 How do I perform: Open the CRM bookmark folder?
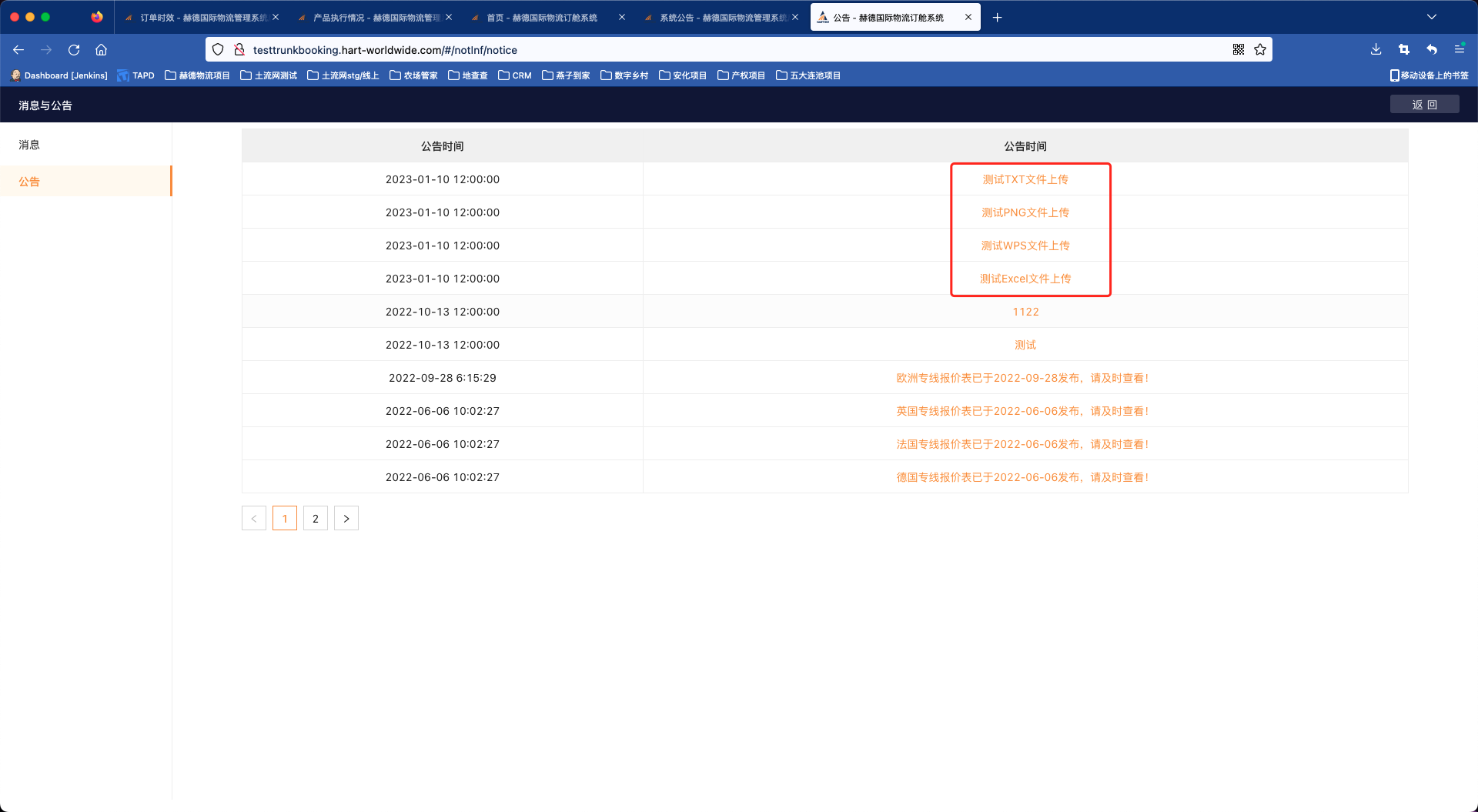tap(515, 75)
